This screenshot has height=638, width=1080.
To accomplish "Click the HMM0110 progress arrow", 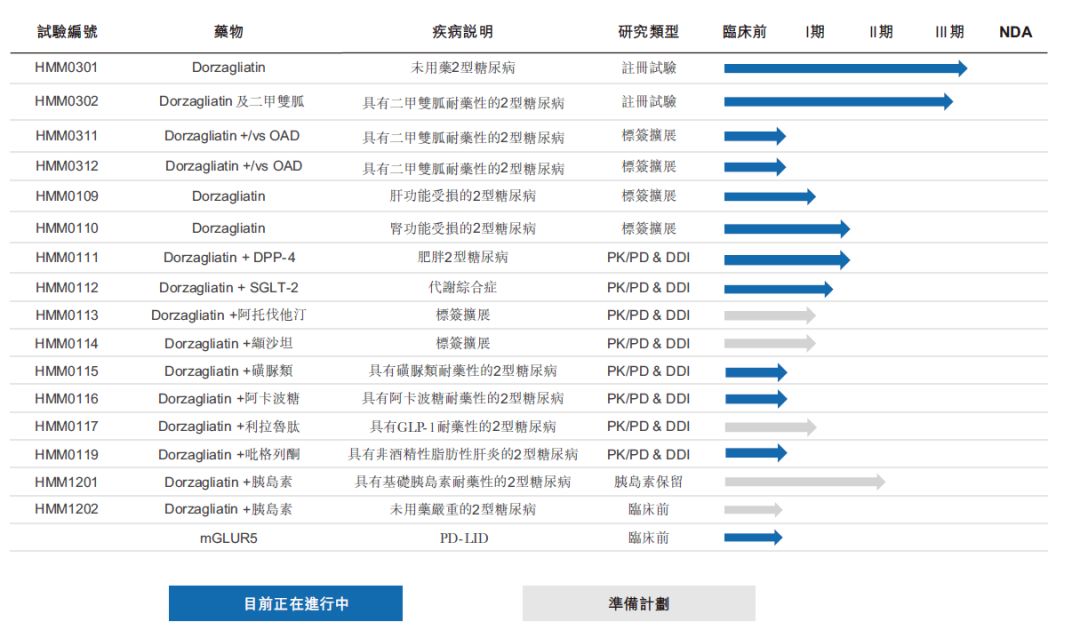I will pos(787,229).
